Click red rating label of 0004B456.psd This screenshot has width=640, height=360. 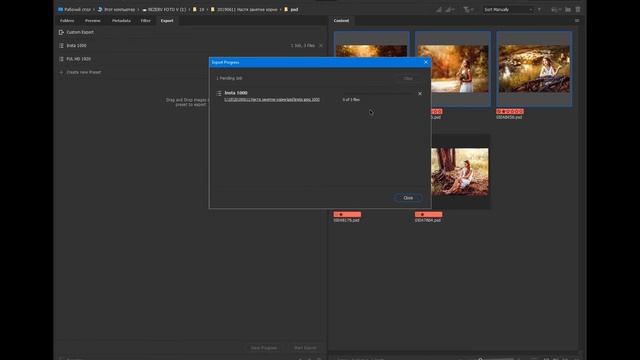click(510, 111)
